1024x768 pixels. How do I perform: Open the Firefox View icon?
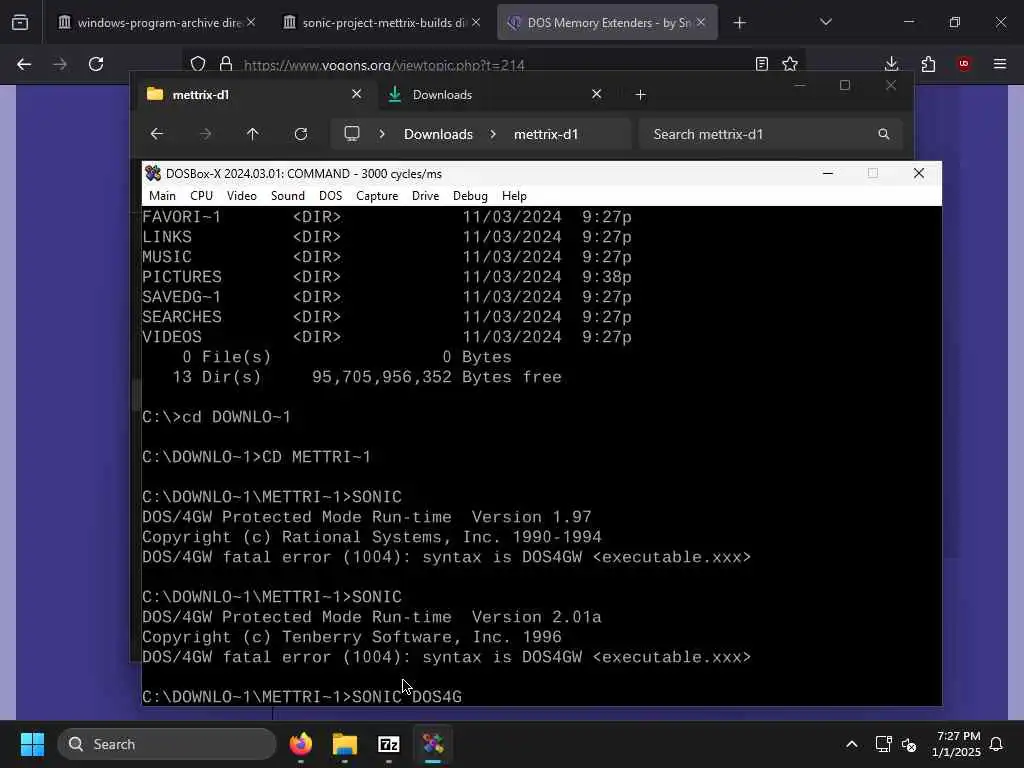(x=20, y=23)
